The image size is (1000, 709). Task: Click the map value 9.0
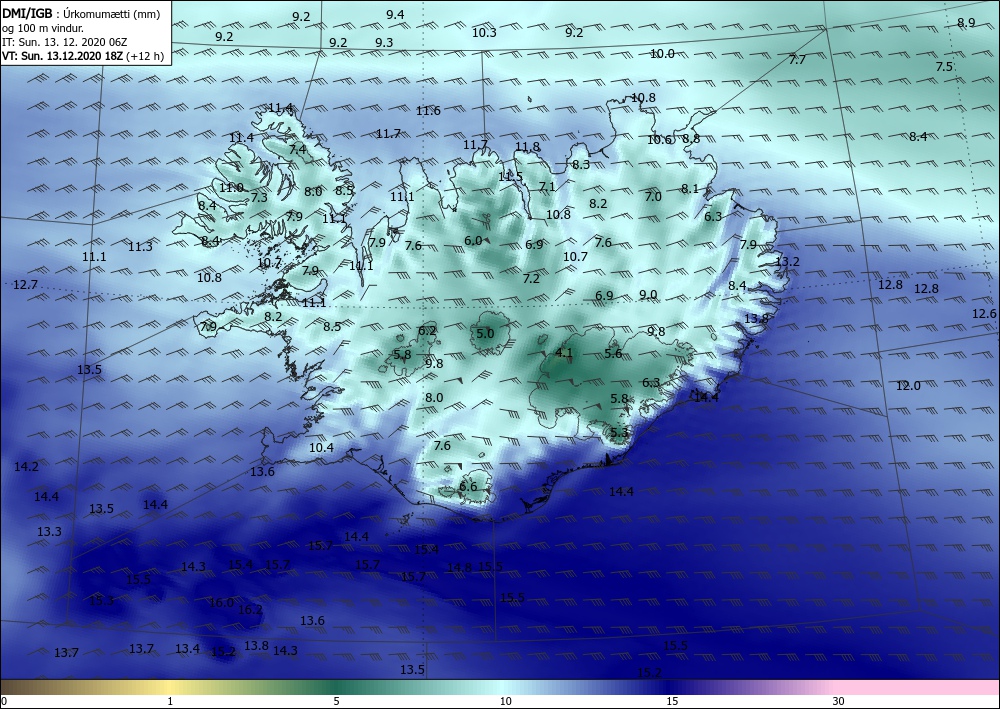(648, 295)
